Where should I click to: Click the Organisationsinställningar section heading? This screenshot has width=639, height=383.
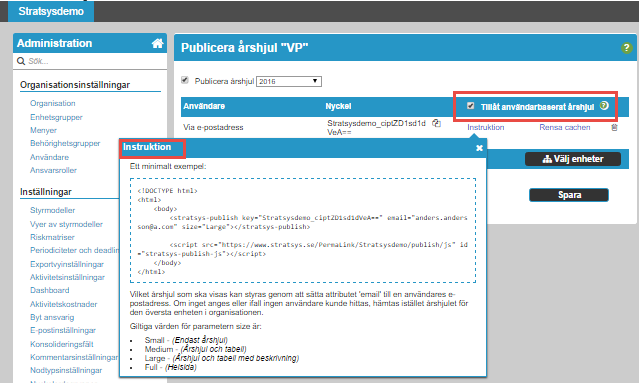[75, 85]
